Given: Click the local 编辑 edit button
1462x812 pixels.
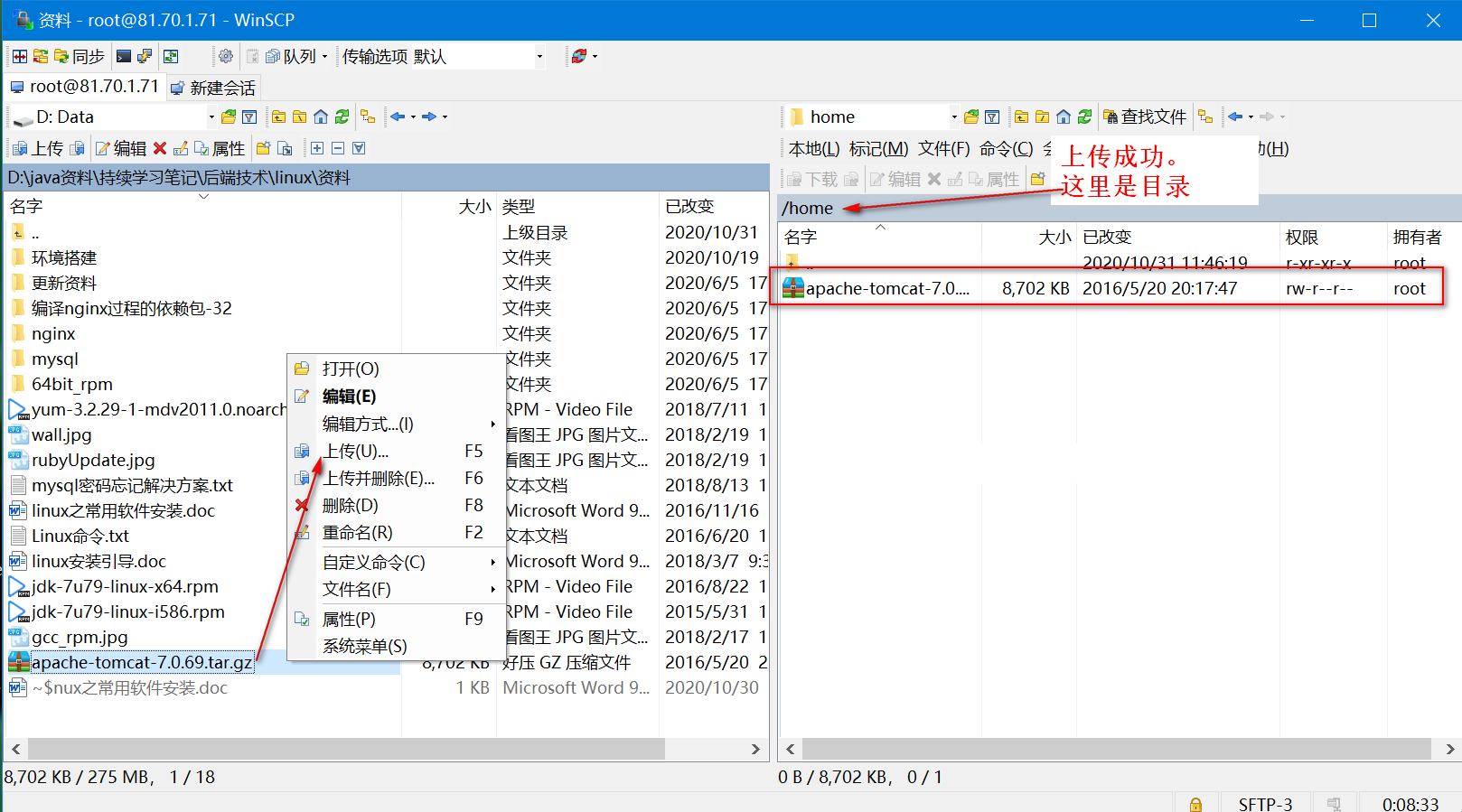Looking at the screenshot, I should pyautogui.click(x=121, y=148).
